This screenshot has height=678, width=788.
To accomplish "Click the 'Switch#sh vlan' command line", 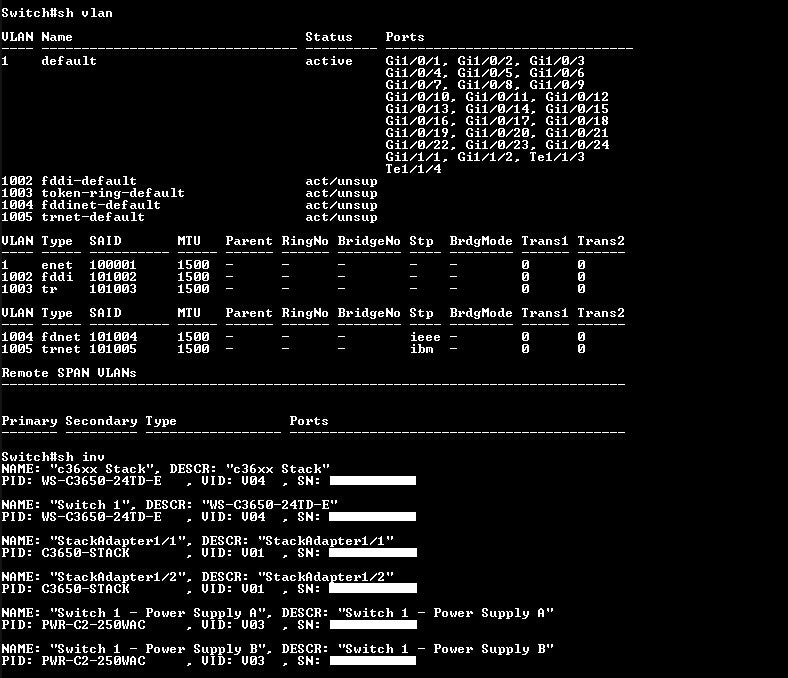I will 57,13.
